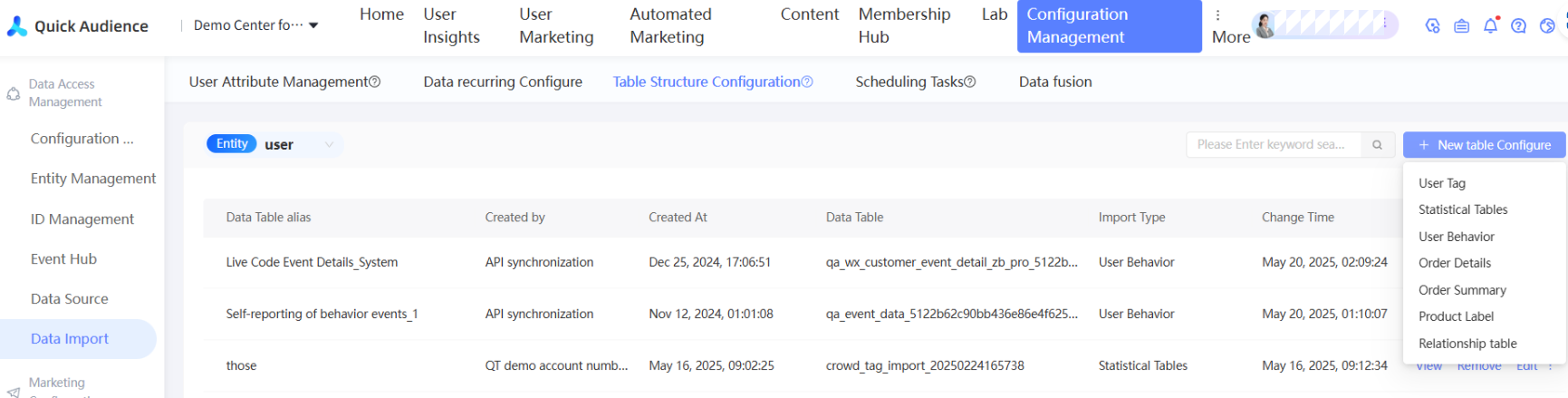The image size is (1568, 398).
Task: Select Order Summary in the table type menu
Action: (x=1462, y=290)
